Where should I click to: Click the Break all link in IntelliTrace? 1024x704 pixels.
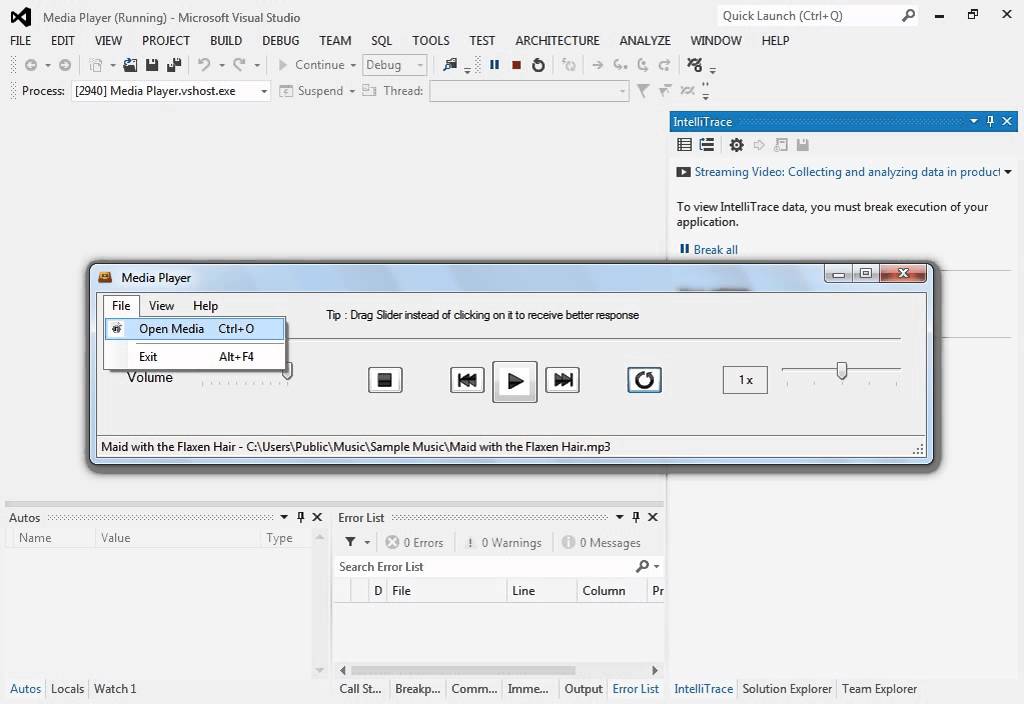coord(715,249)
